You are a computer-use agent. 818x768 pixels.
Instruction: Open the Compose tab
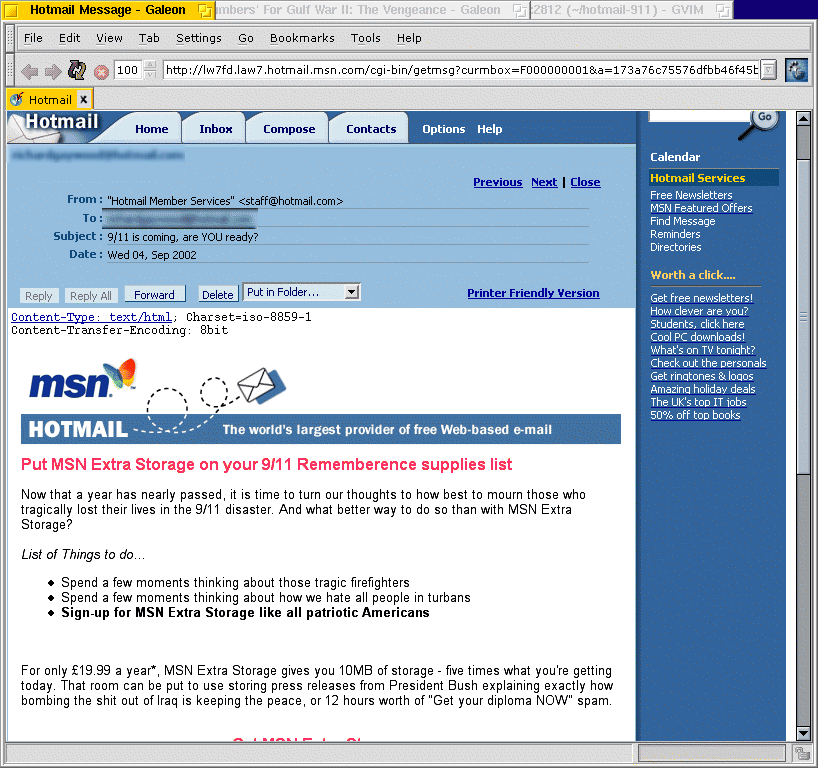point(289,129)
